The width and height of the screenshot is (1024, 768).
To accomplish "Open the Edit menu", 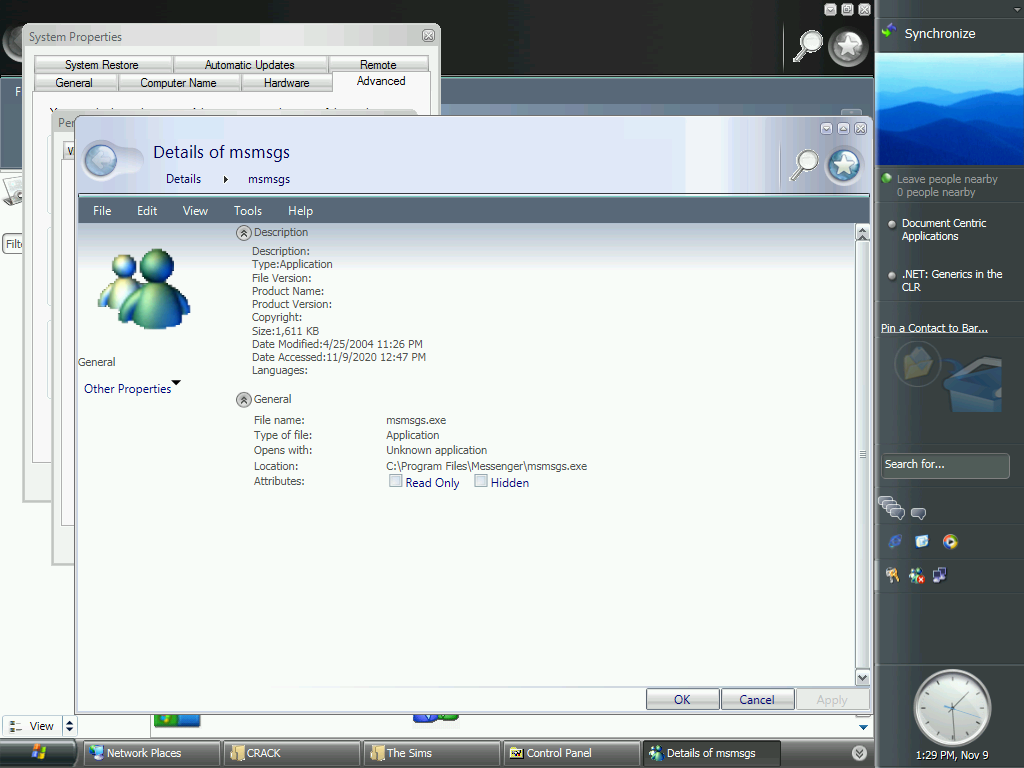I will pyautogui.click(x=147, y=211).
